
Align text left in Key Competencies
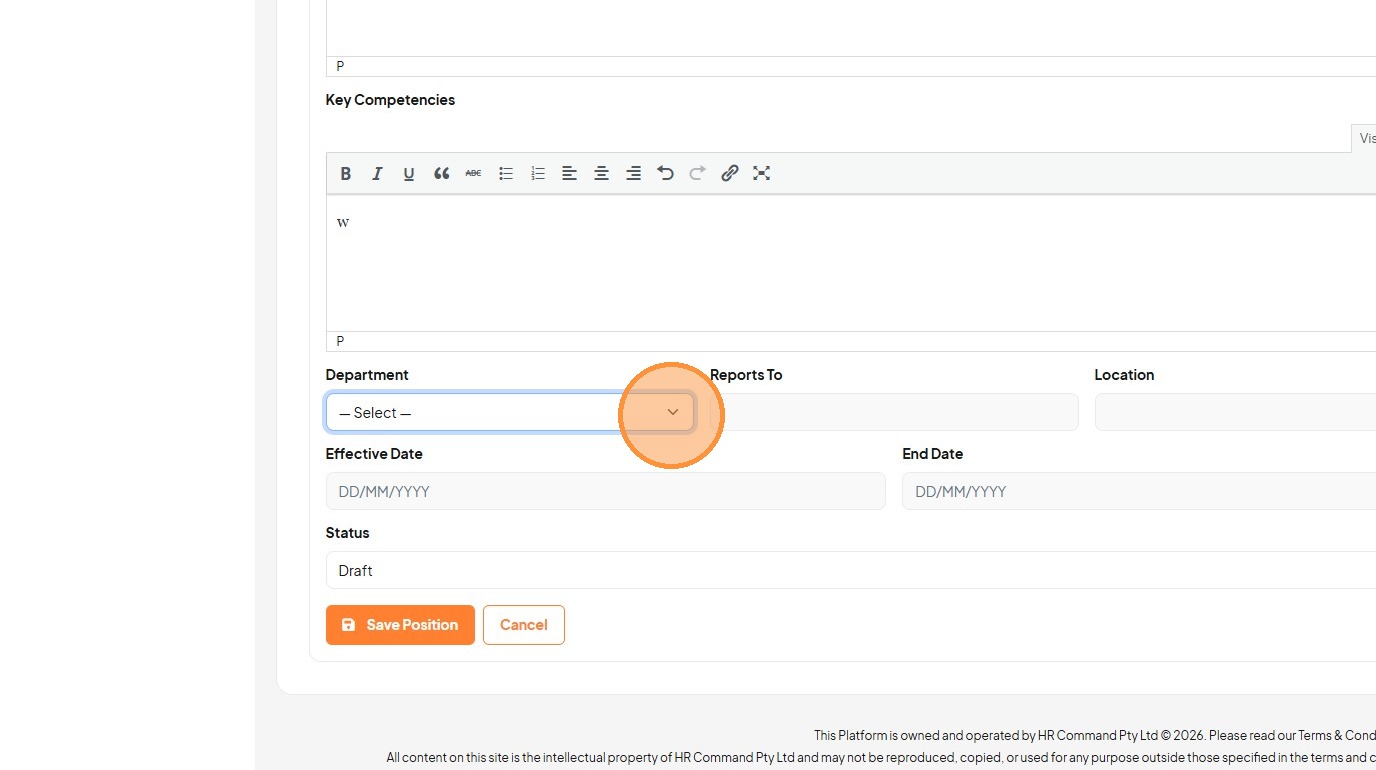pos(569,173)
